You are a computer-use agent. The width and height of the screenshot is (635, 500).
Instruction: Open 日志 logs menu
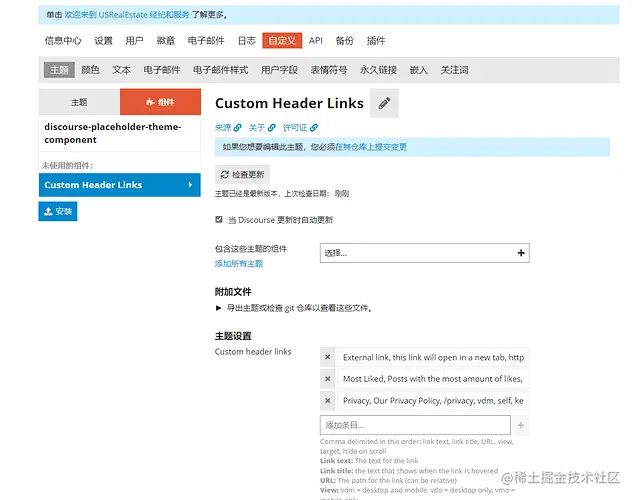(x=247, y=40)
